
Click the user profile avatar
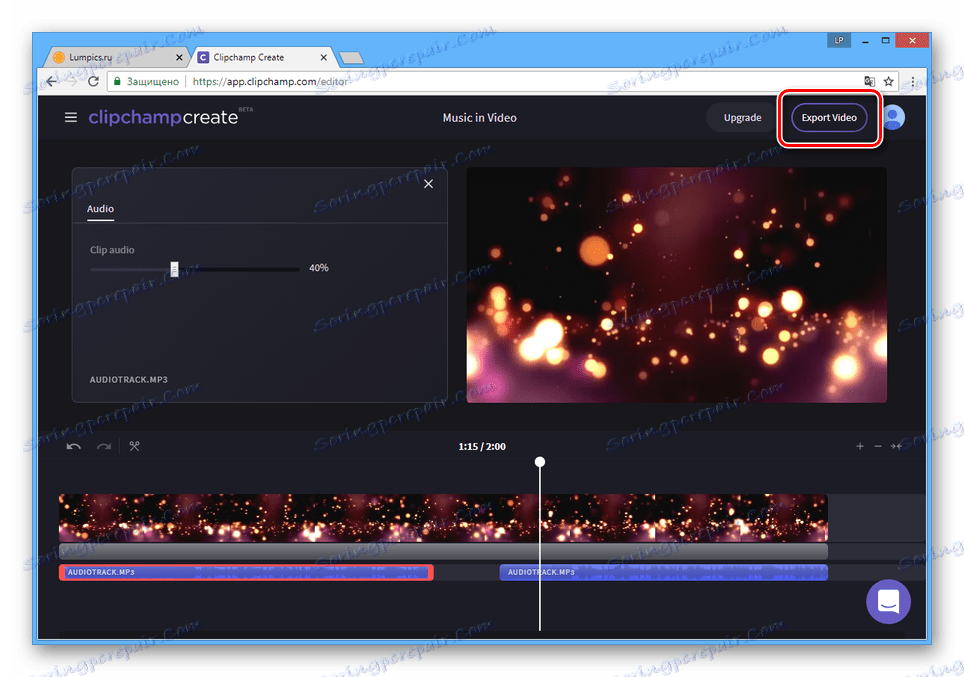tap(893, 117)
